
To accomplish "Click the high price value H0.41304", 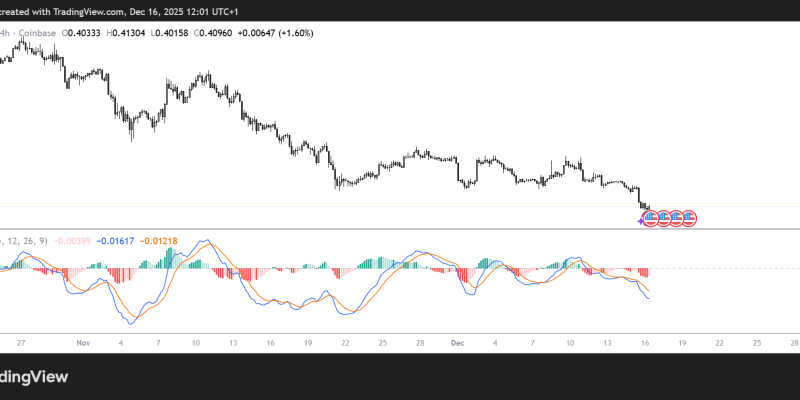I will (x=132, y=32).
